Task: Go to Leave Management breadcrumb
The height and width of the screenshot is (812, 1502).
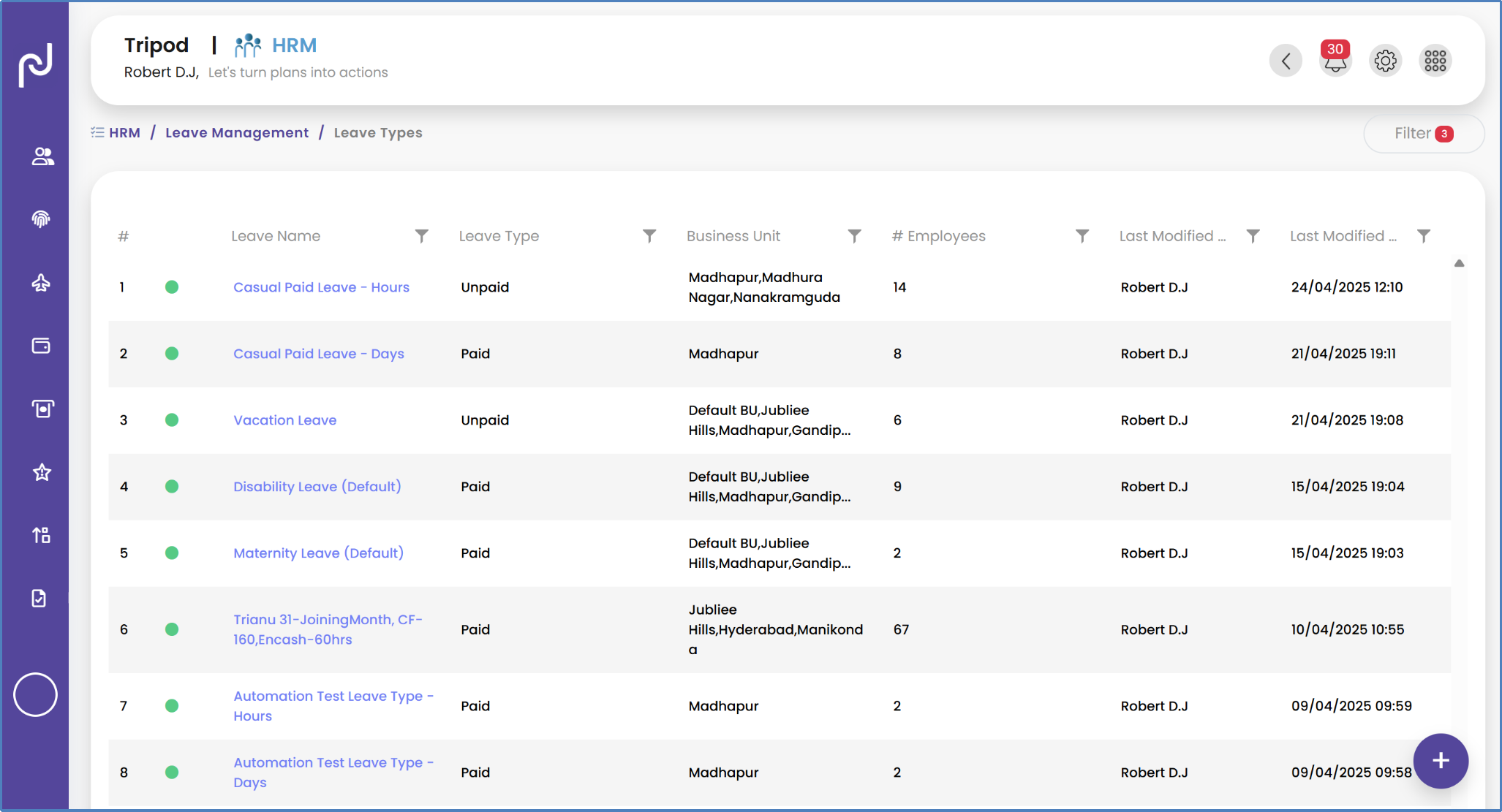Action: (237, 133)
